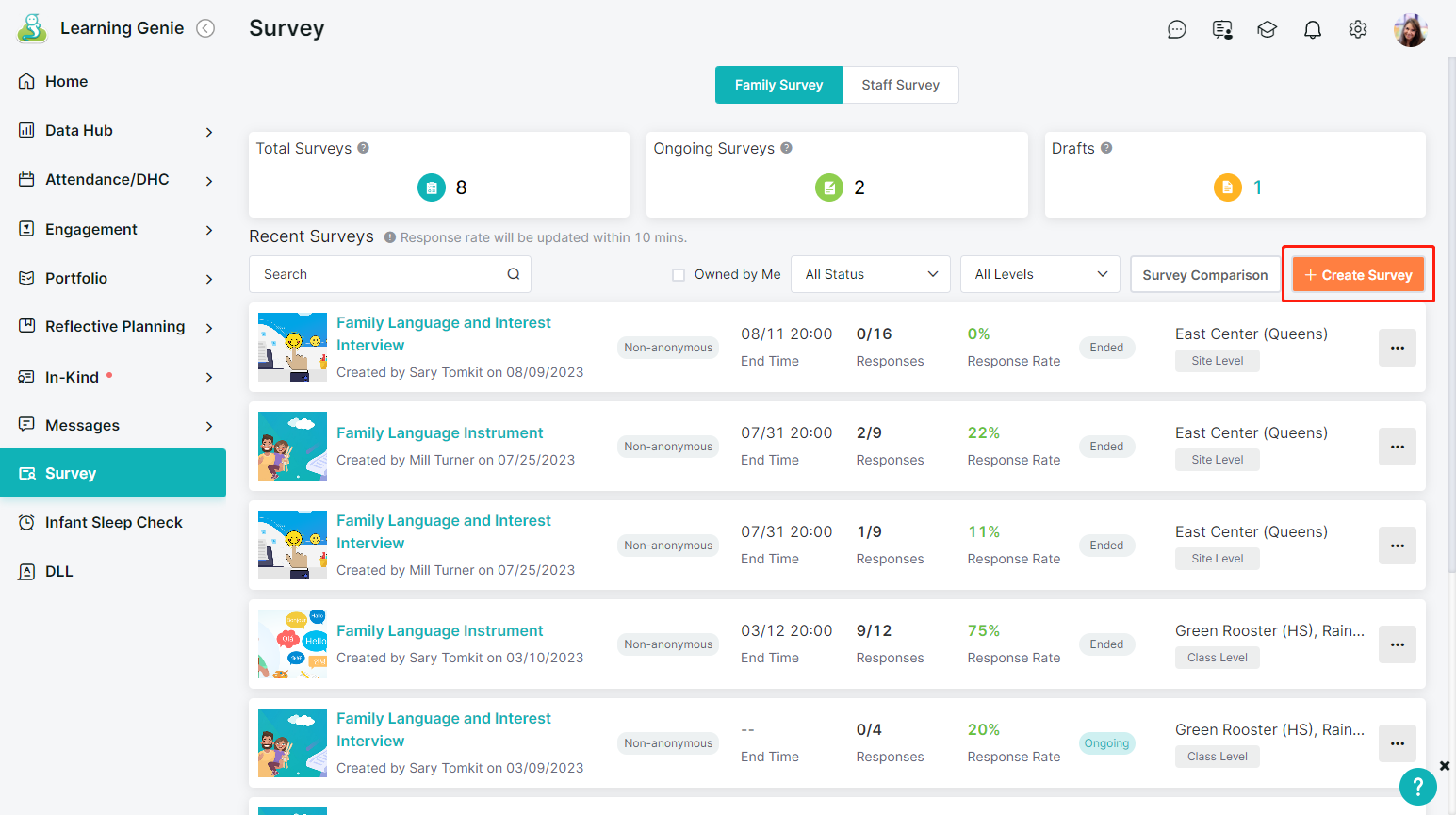Click the notification bell icon
Image resolution: width=1456 pixels, height=815 pixels.
[1312, 30]
